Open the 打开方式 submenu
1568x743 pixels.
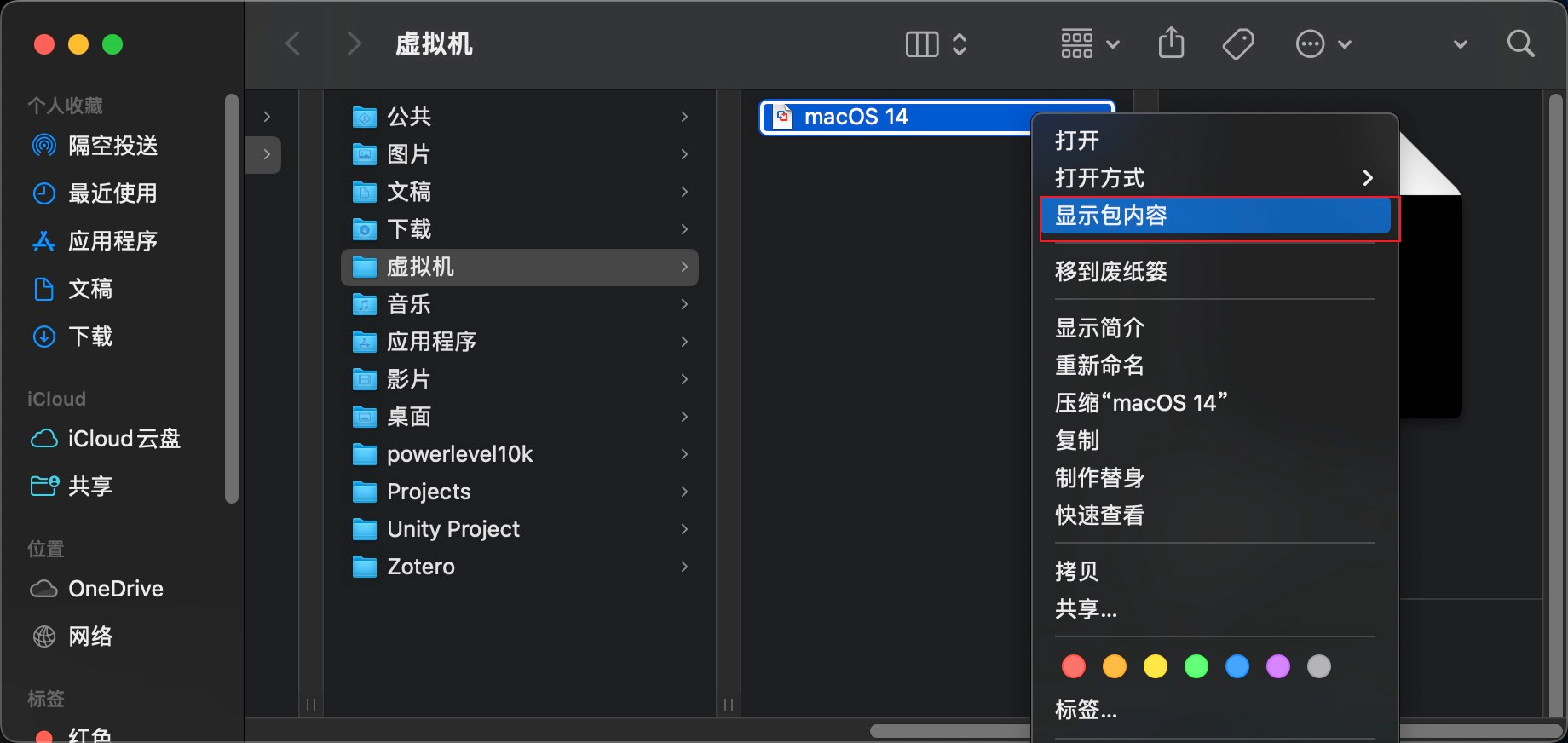coord(1098,178)
